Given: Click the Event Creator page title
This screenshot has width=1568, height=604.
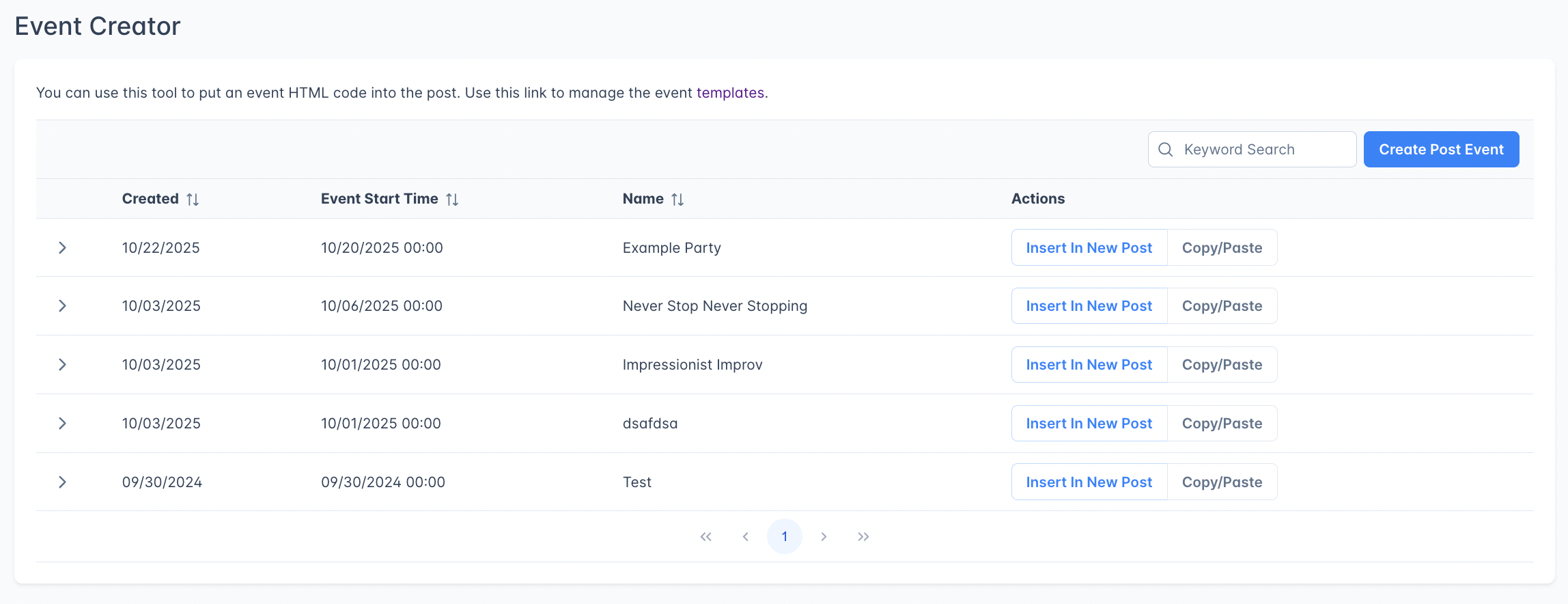Looking at the screenshot, I should (98, 27).
